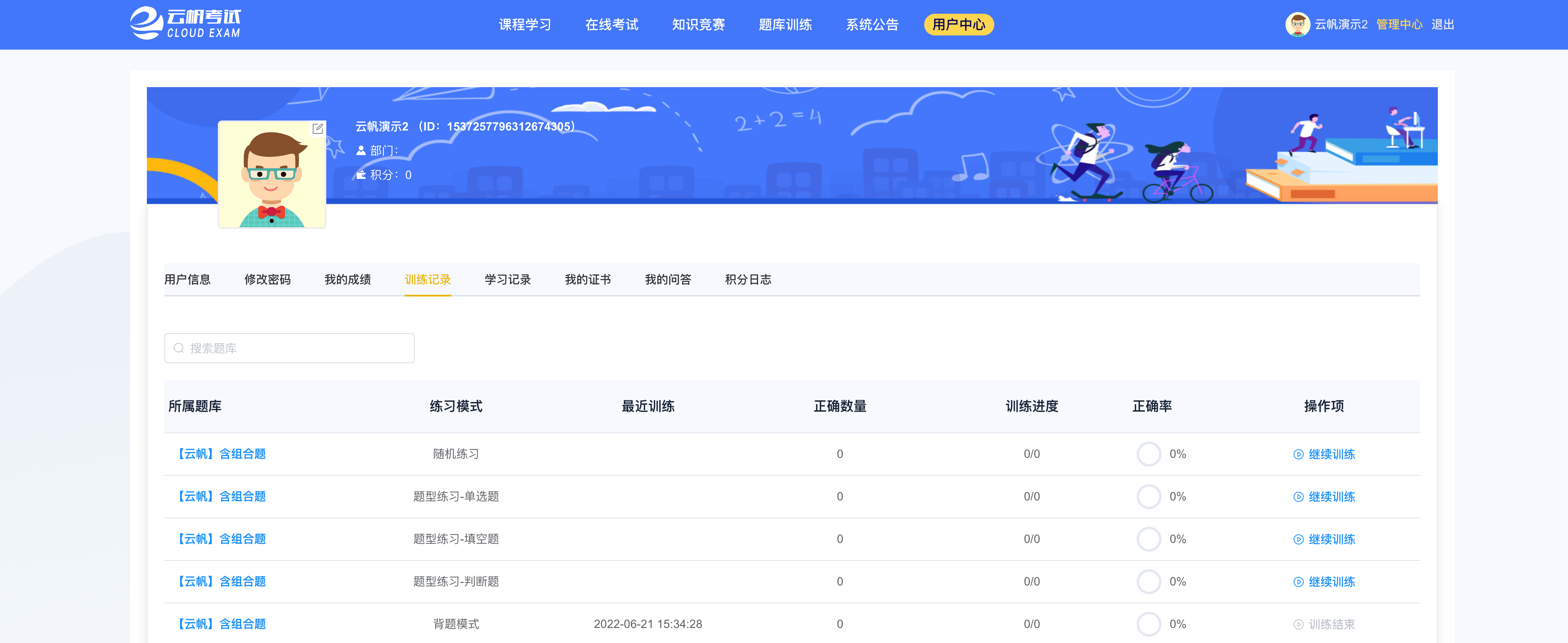
Task: Click the edit avatar pencil icon
Action: (x=318, y=128)
